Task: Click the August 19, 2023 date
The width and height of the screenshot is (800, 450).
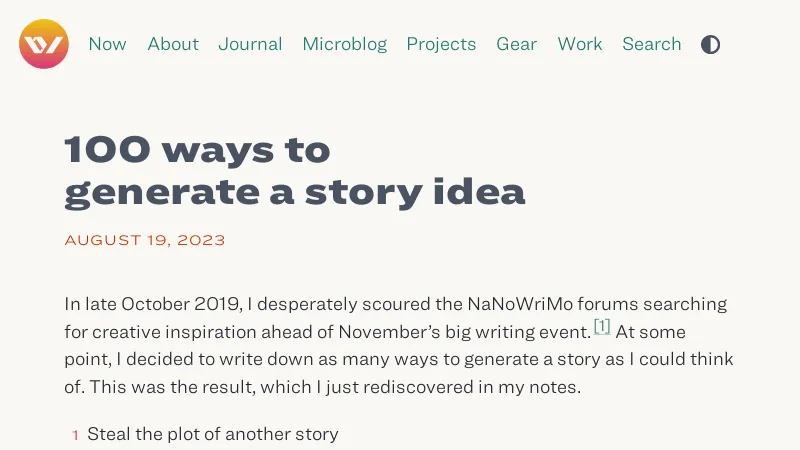Action: tap(145, 240)
